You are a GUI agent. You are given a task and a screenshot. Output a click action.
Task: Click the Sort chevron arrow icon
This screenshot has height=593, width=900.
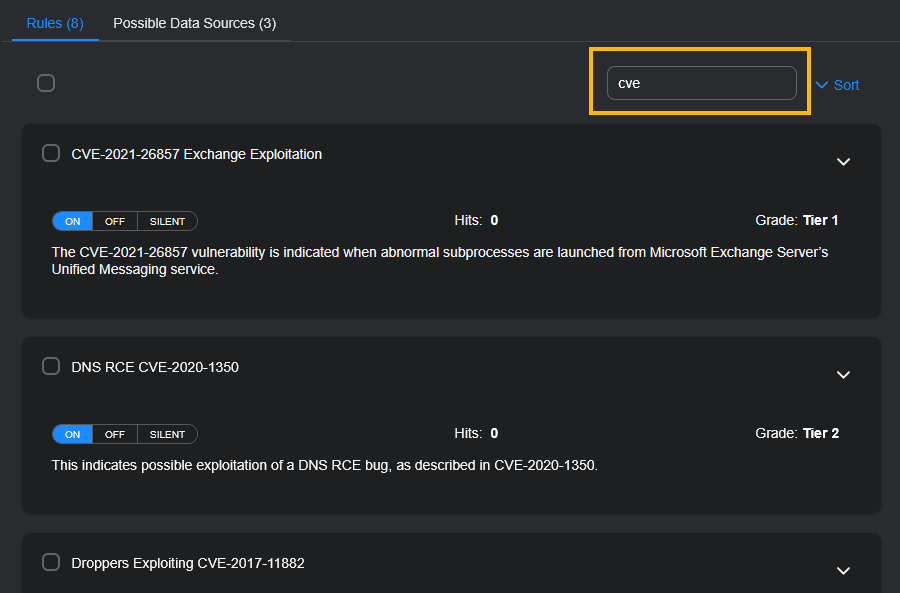(821, 85)
